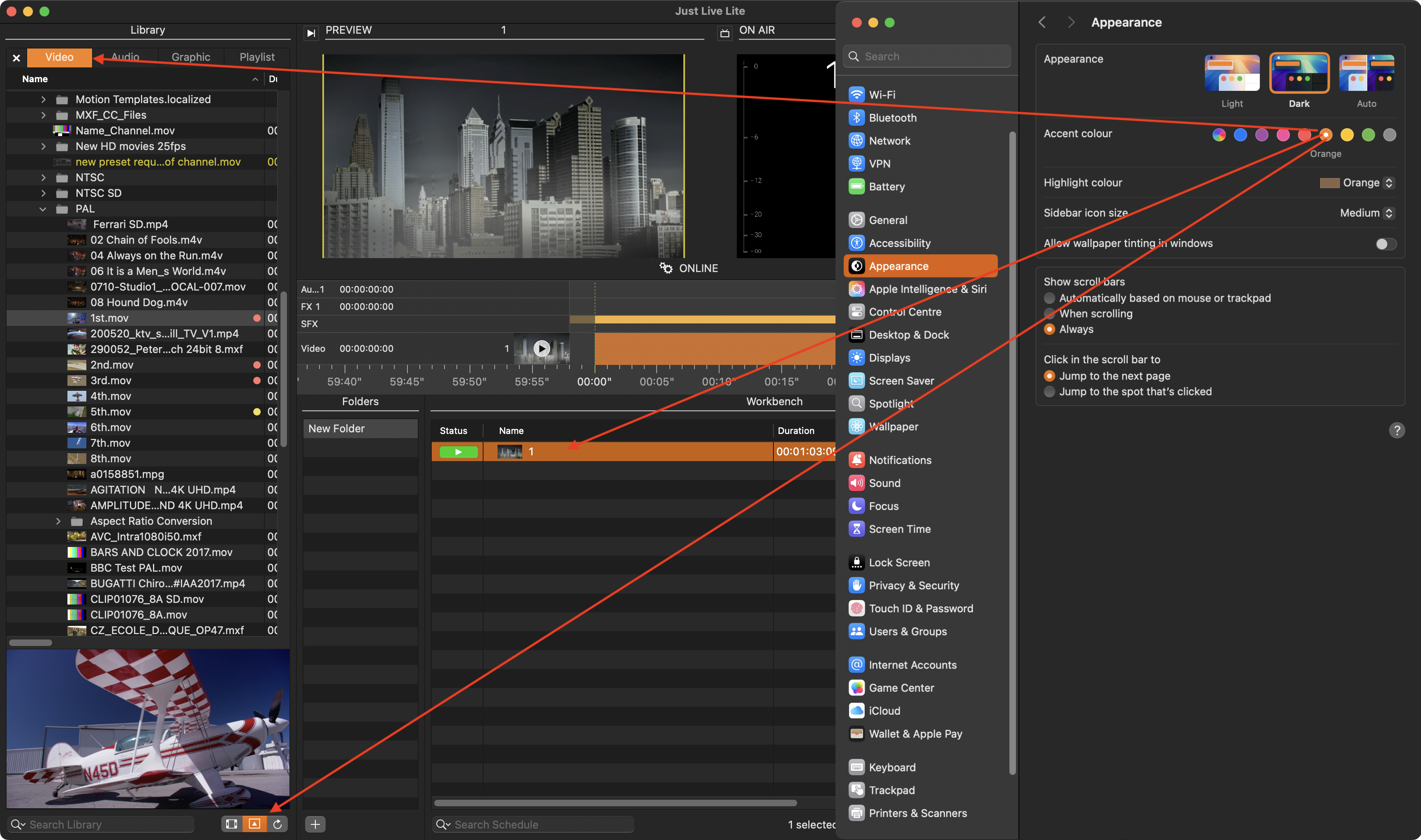The height and width of the screenshot is (840, 1421).
Task: Select 'Jump to the next page' option
Action: (1049, 376)
